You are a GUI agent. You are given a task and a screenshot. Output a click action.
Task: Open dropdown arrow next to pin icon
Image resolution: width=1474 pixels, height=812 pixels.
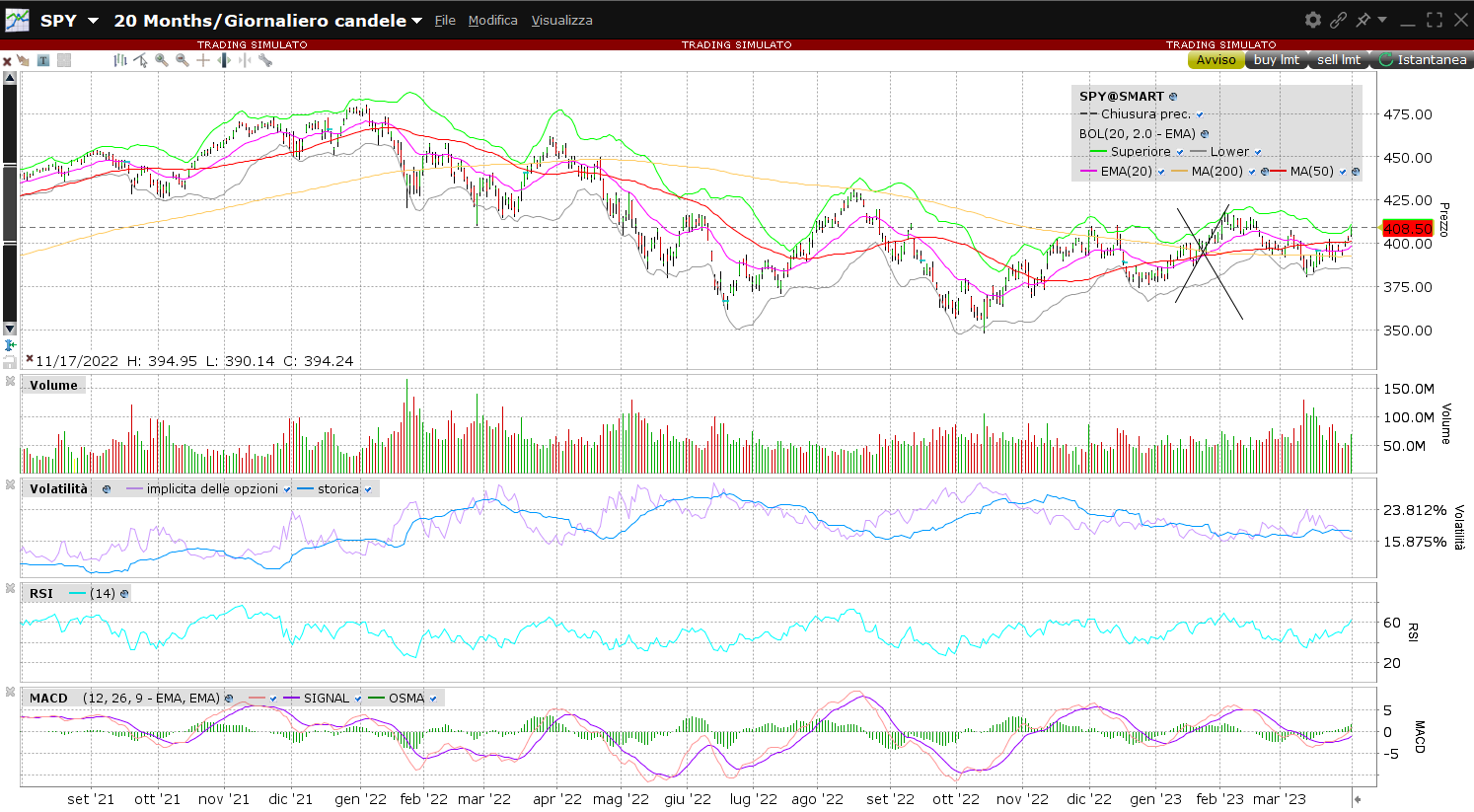click(x=1382, y=20)
